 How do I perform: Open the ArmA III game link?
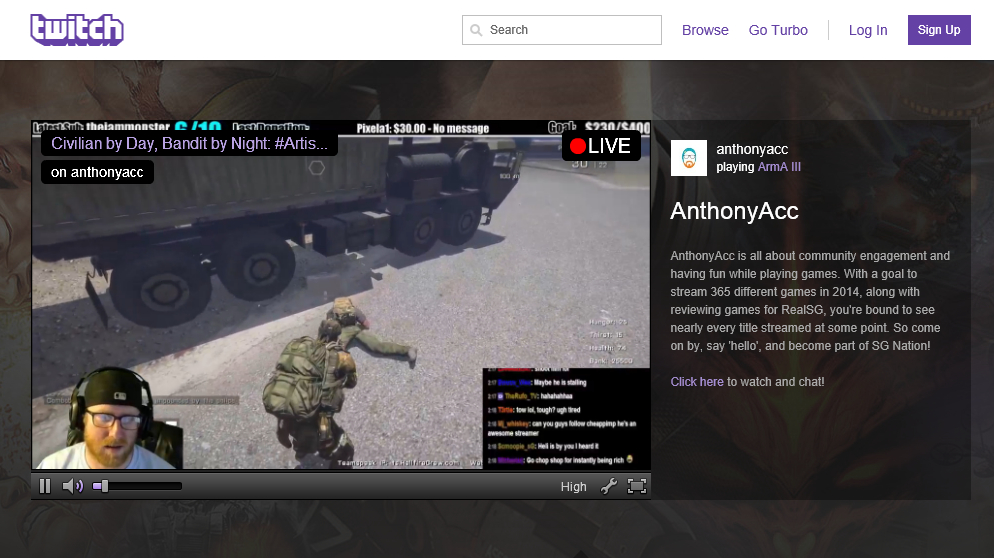(x=779, y=167)
